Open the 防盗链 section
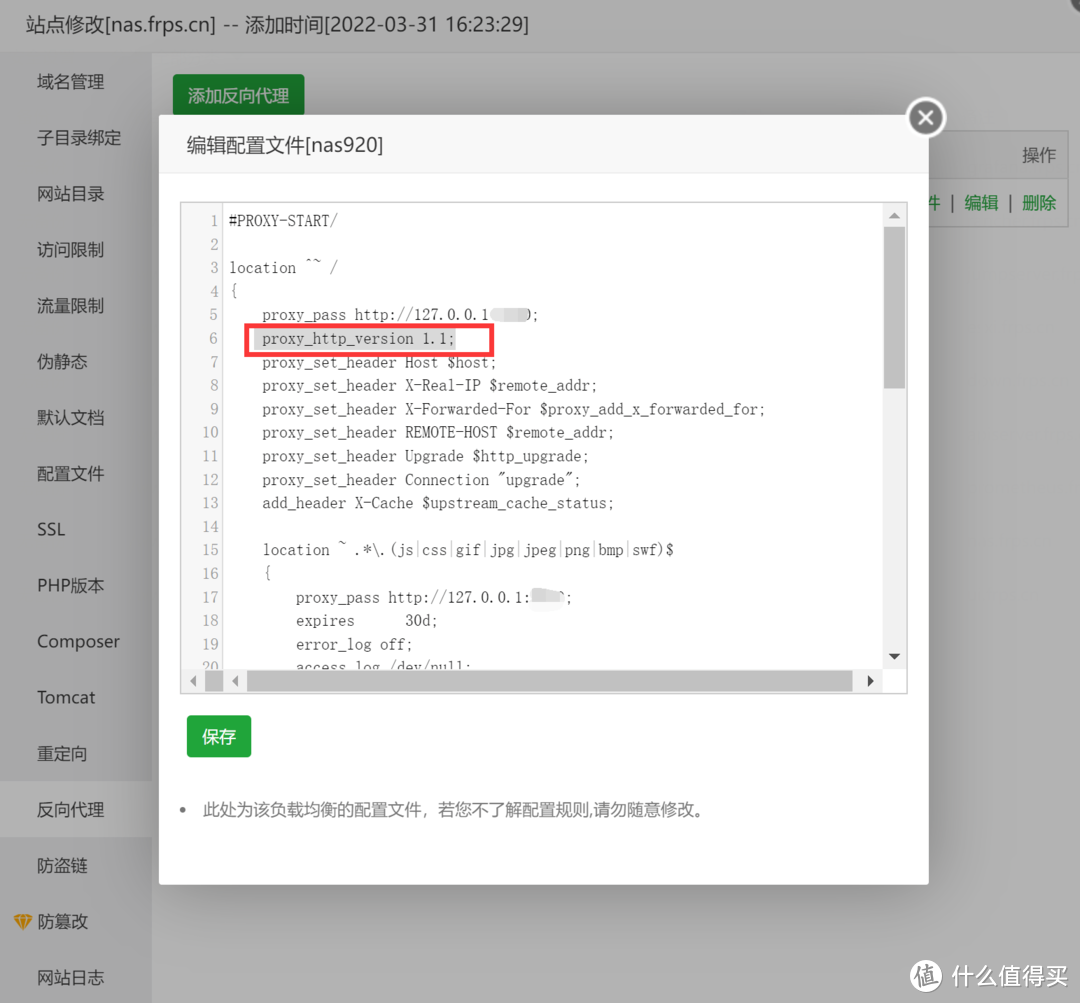1080x1003 pixels. click(62, 865)
